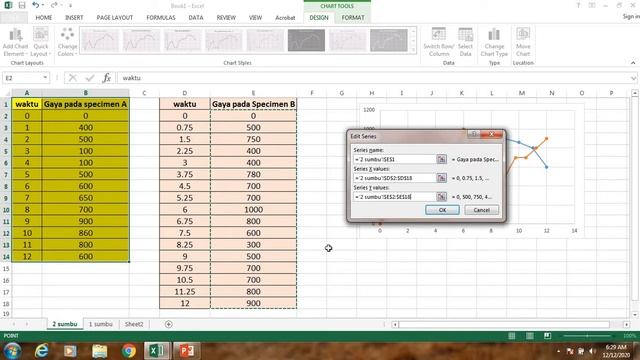Click the Undo arrow

pos(36,5)
